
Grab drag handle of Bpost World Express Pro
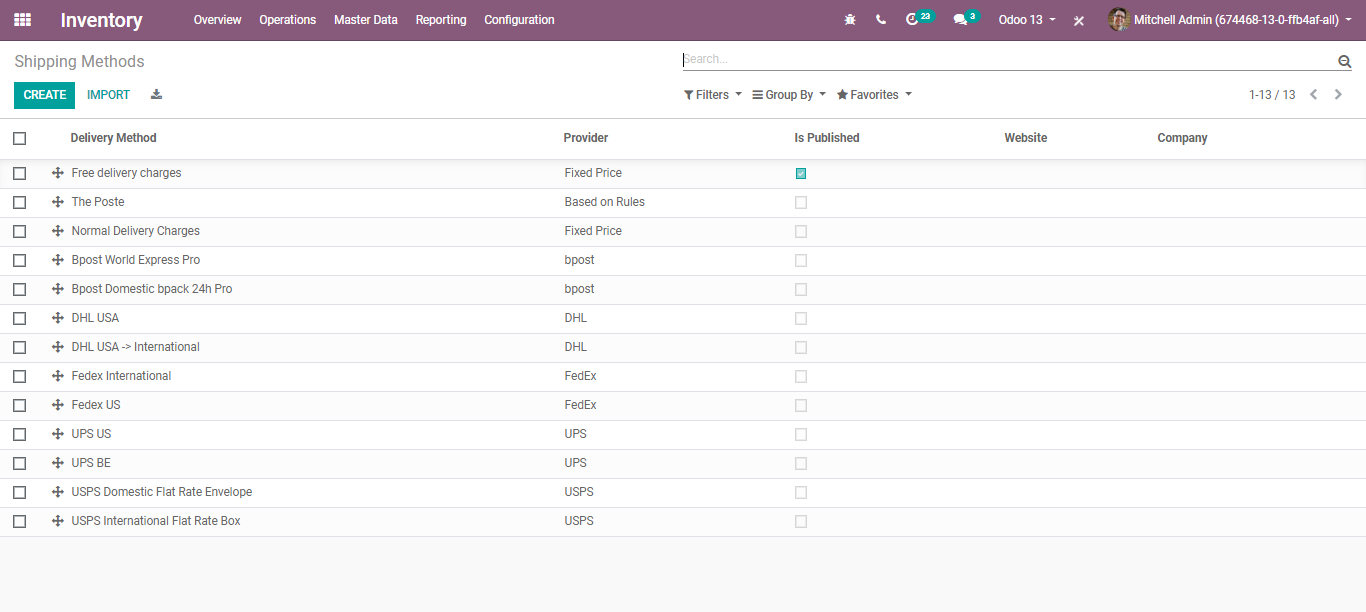tap(58, 260)
